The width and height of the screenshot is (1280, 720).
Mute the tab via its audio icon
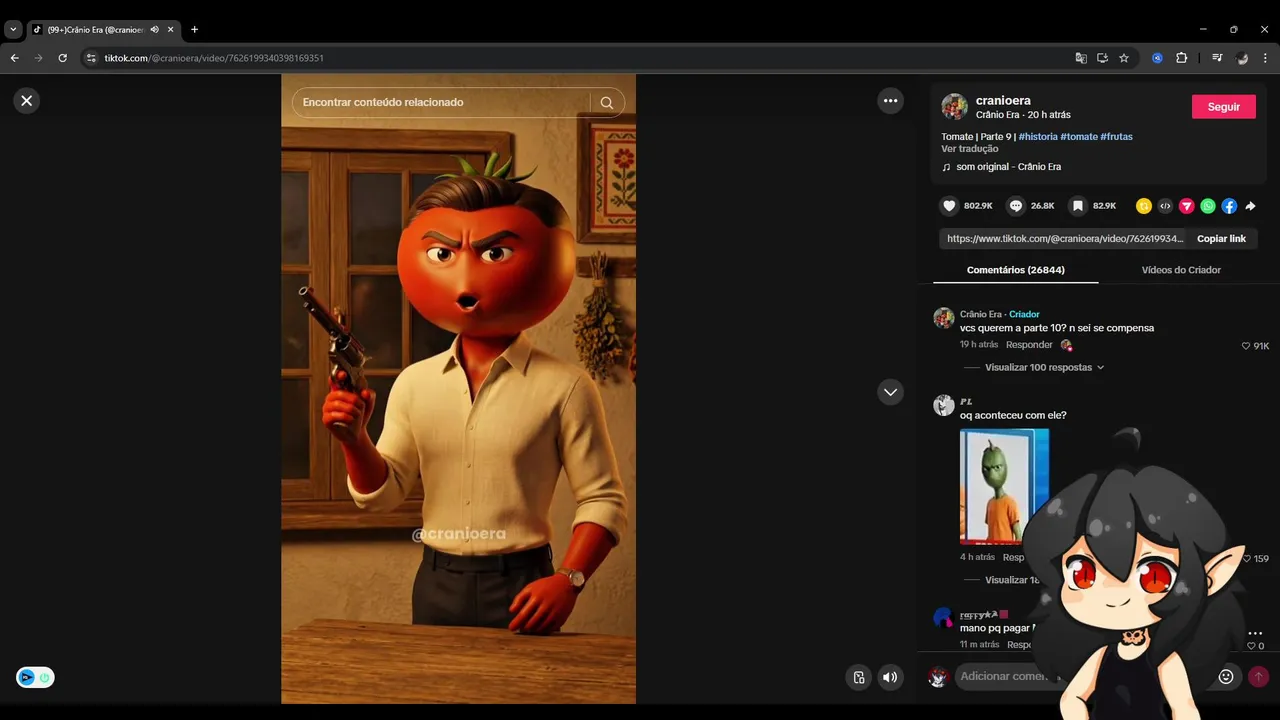155,29
